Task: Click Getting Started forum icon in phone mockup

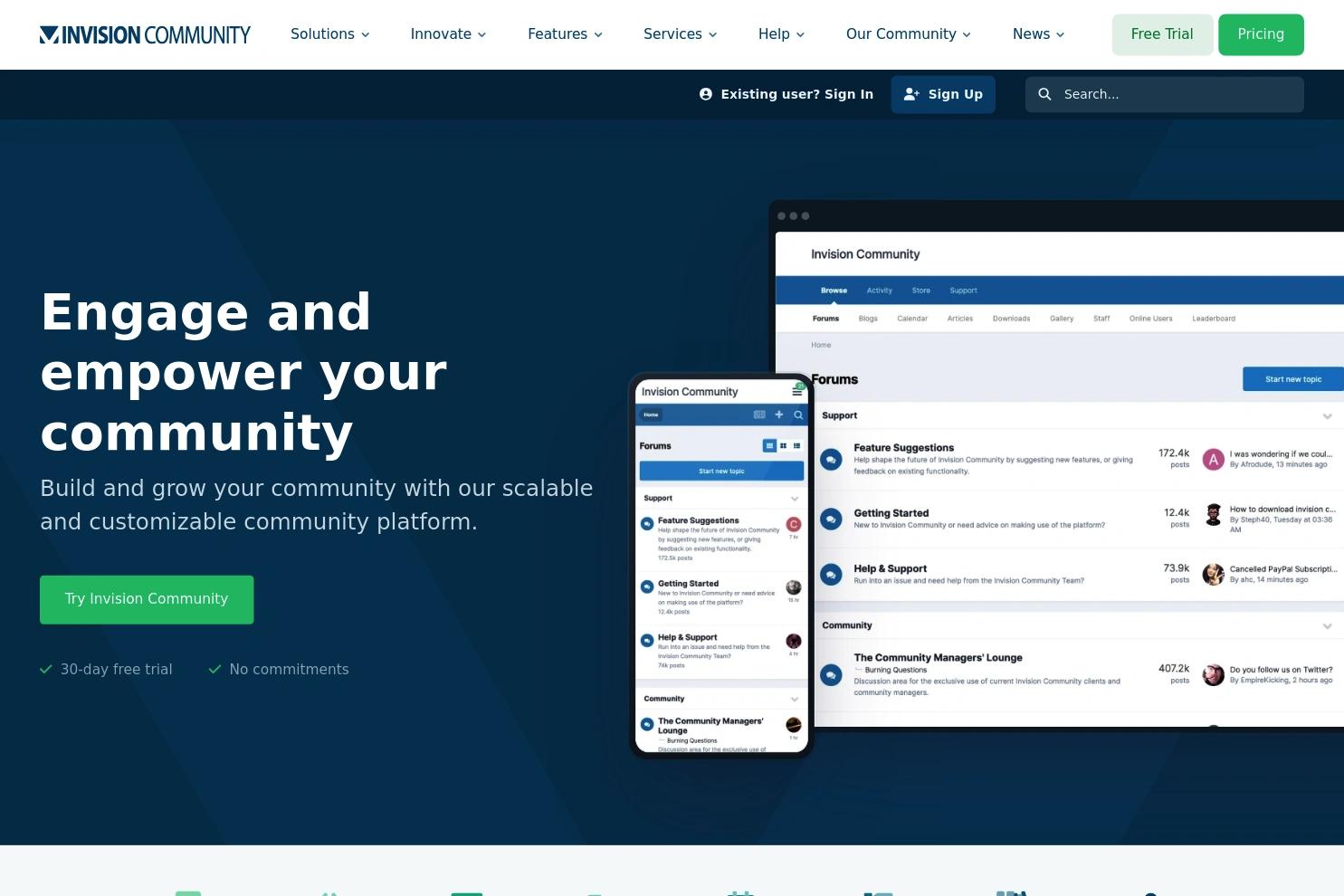Action: click(x=647, y=586)
